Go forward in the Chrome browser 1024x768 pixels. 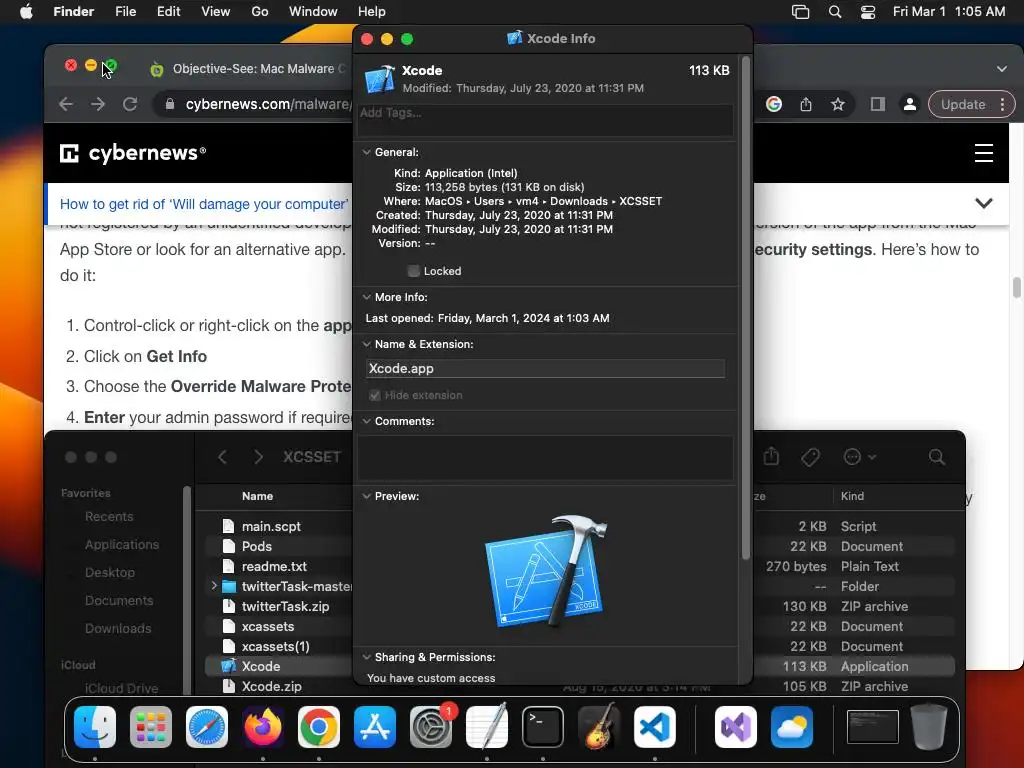[x=98, y=104]
